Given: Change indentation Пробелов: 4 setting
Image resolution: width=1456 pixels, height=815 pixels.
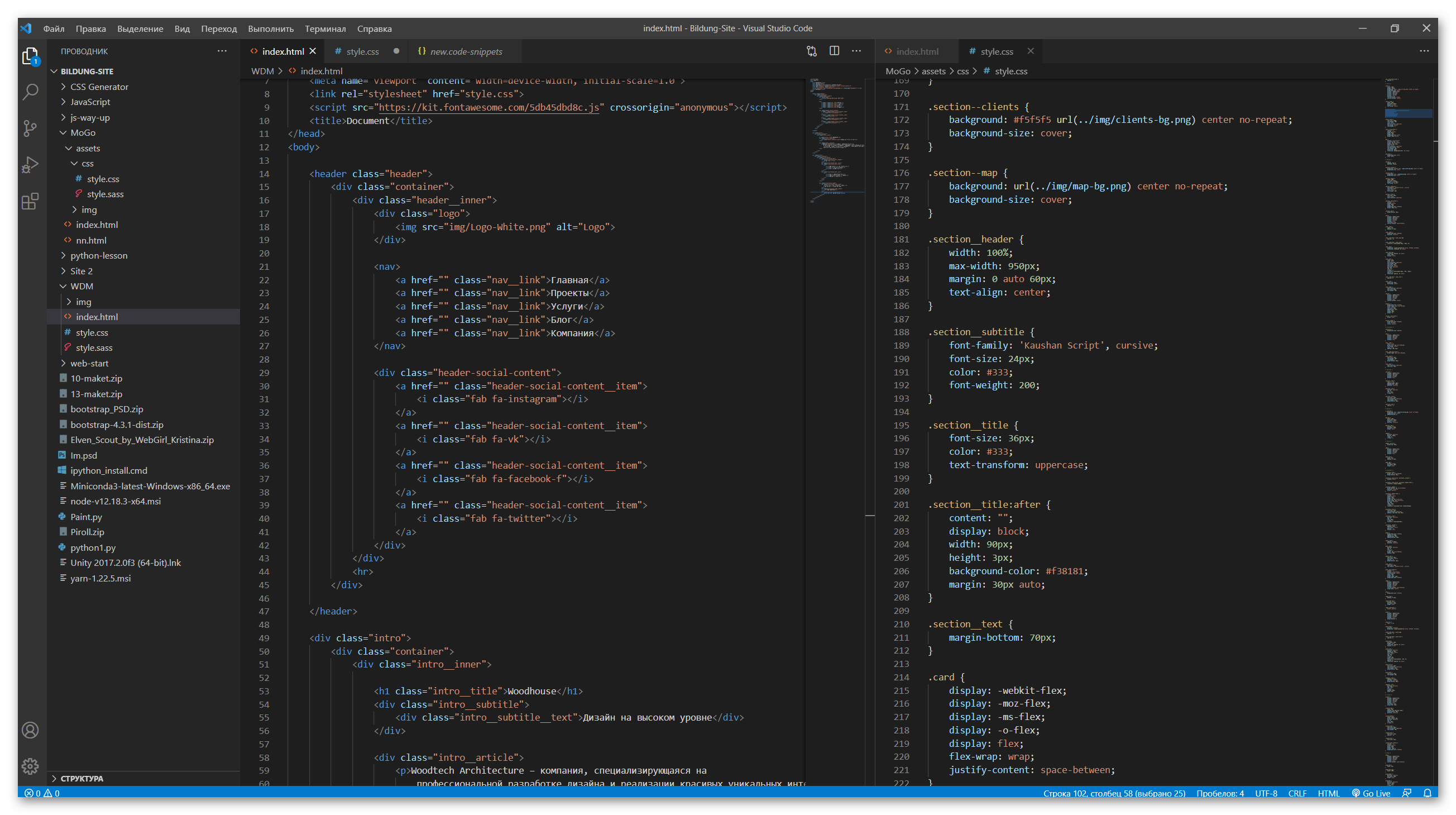Looking at the screenshot, I should [1220, 793].
